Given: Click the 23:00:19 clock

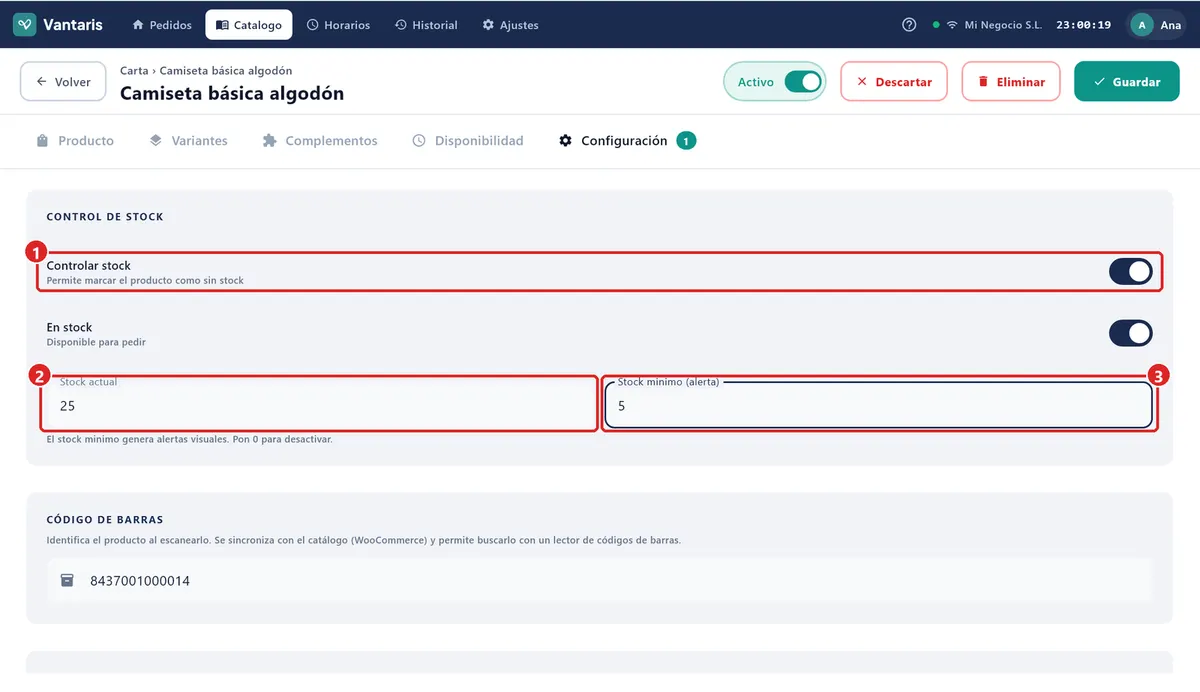Looking at the screenshot, I should click(x=1083, y=25).
